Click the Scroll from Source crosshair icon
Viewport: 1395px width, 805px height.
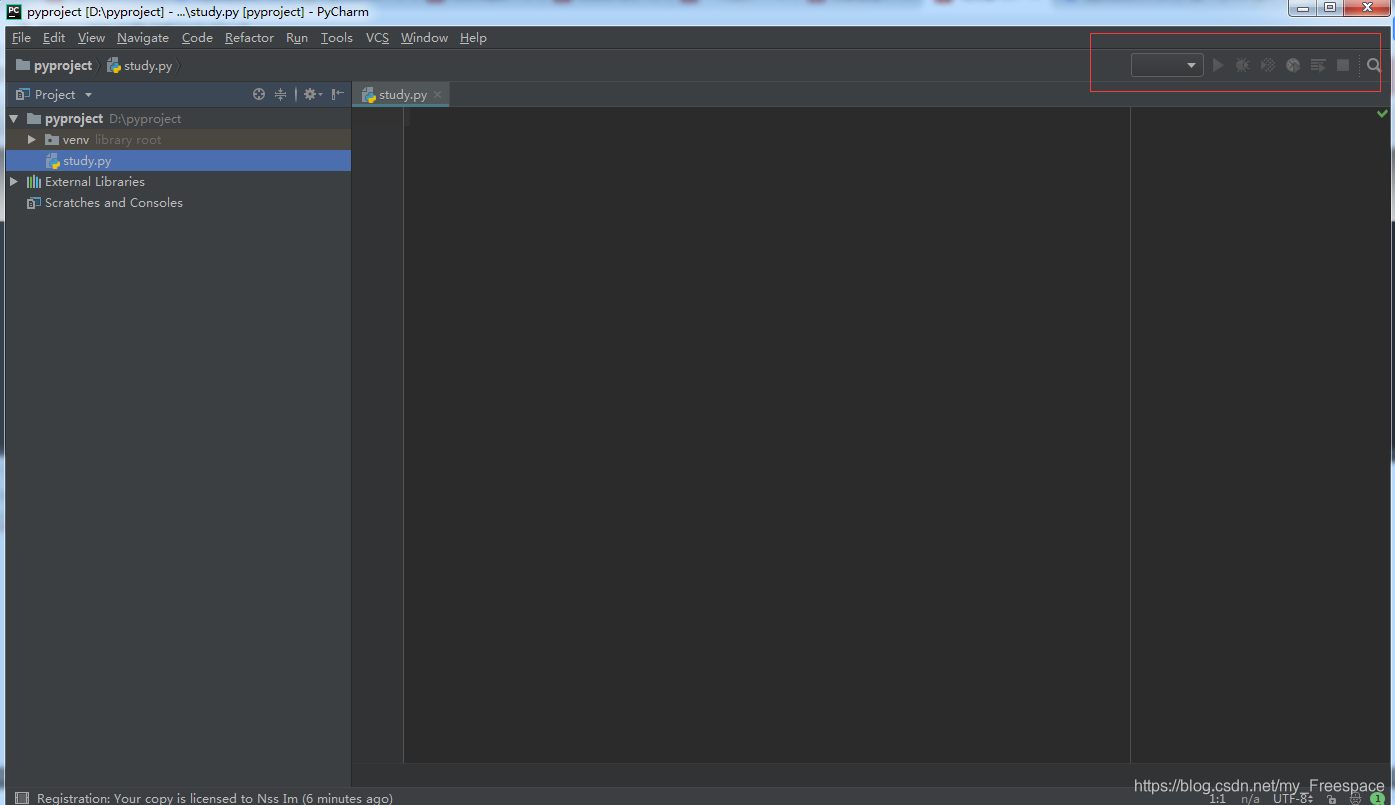pos(259,94)
